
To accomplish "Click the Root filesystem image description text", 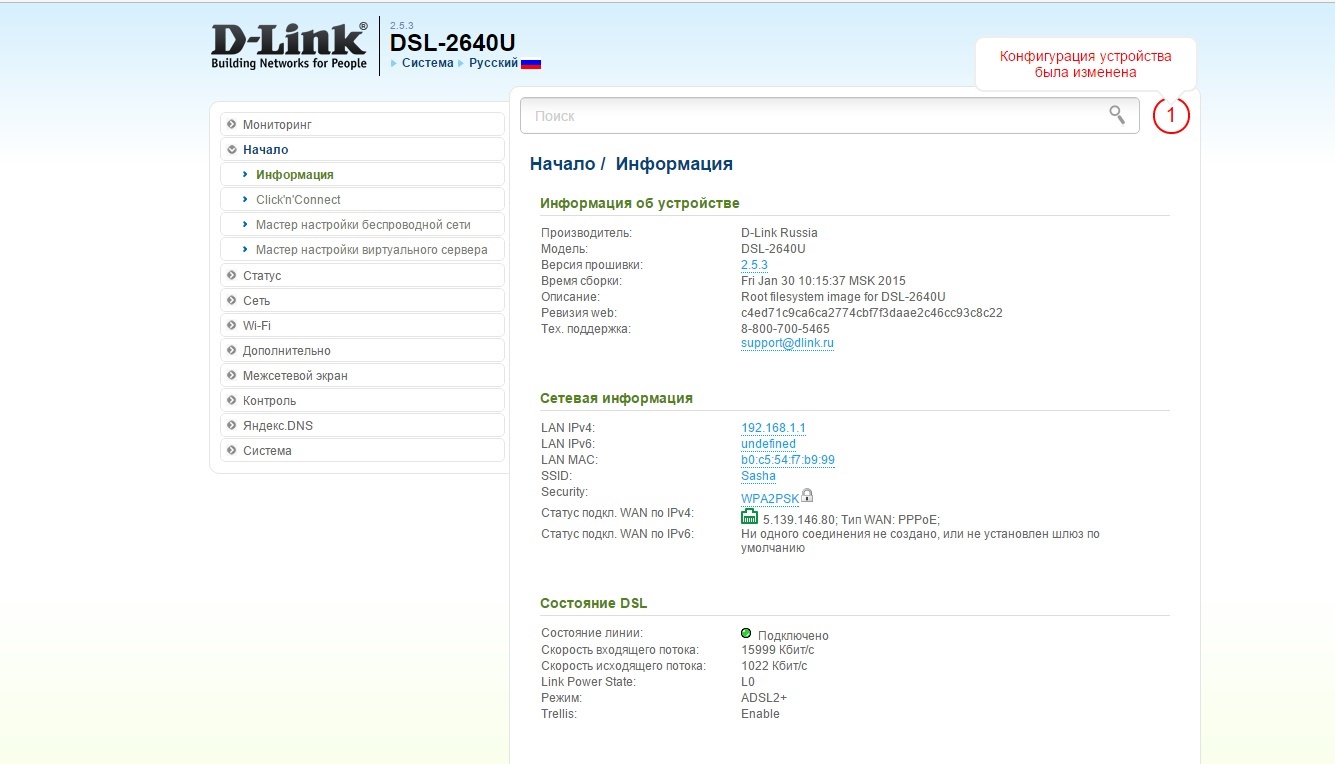I will tap(843, 297).
